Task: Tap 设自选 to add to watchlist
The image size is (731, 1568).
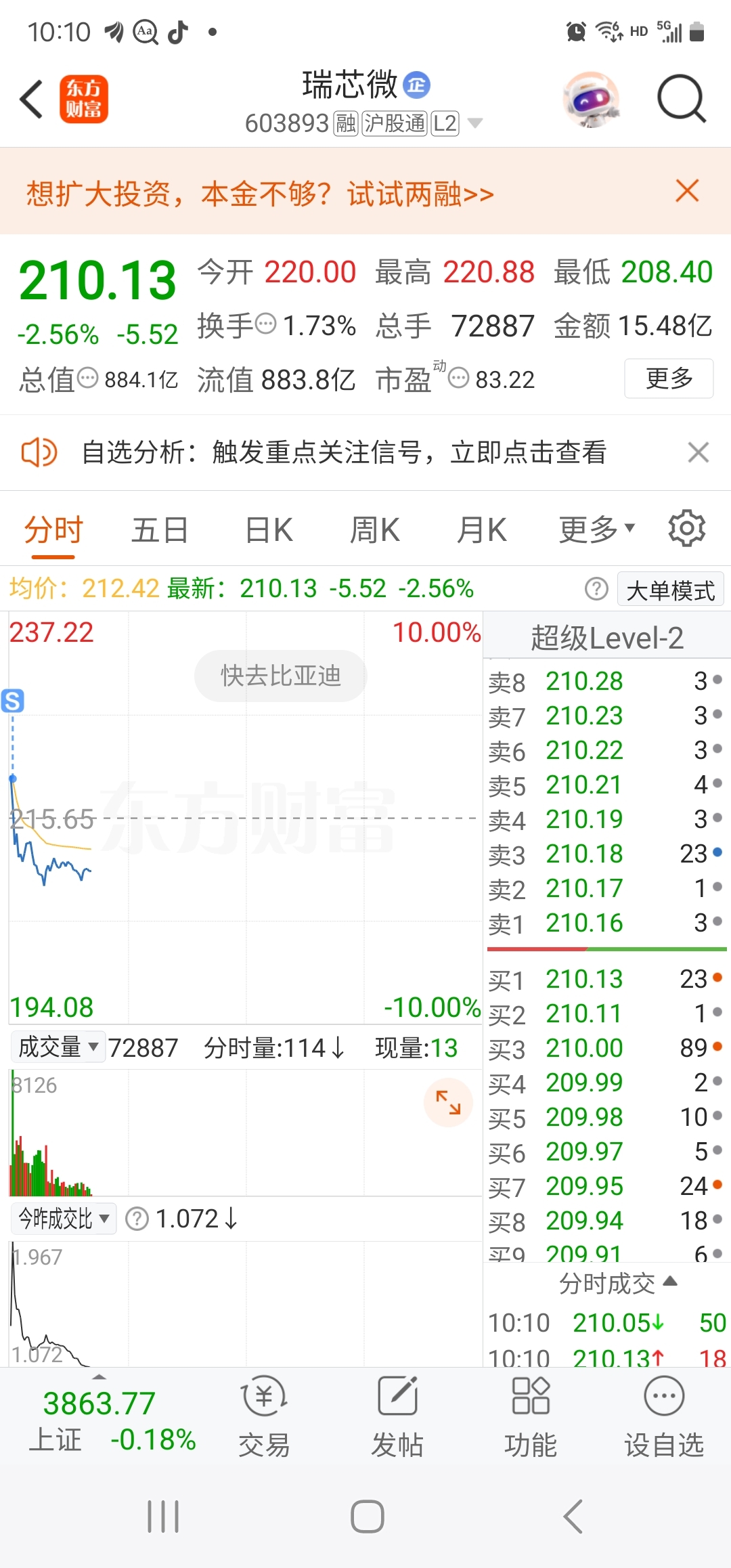Action: 664,1416
